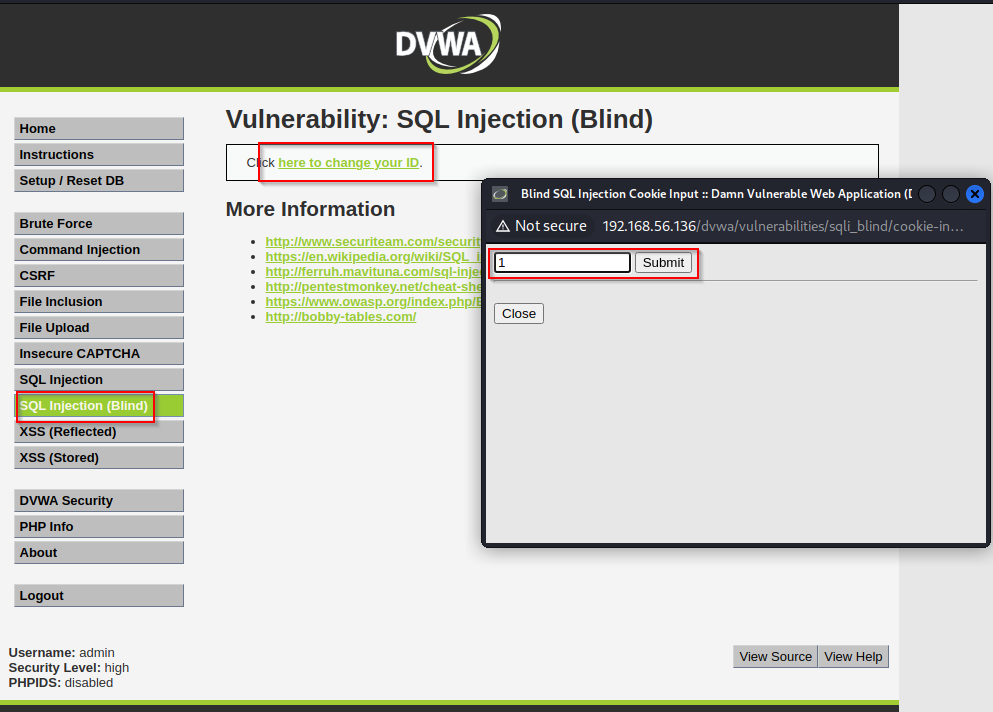This screenshot has width=993, height=712.
Task: Close the Blind SQL Injection popup window
Action: (x=975, y=194)
